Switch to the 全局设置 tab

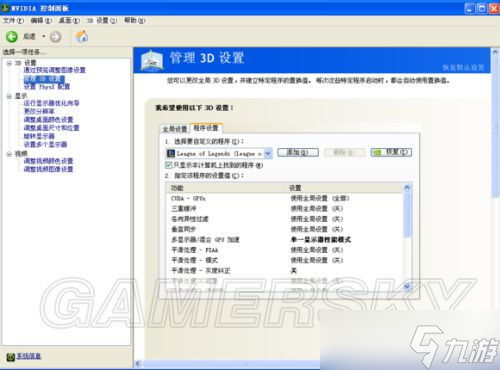point(175,129)
